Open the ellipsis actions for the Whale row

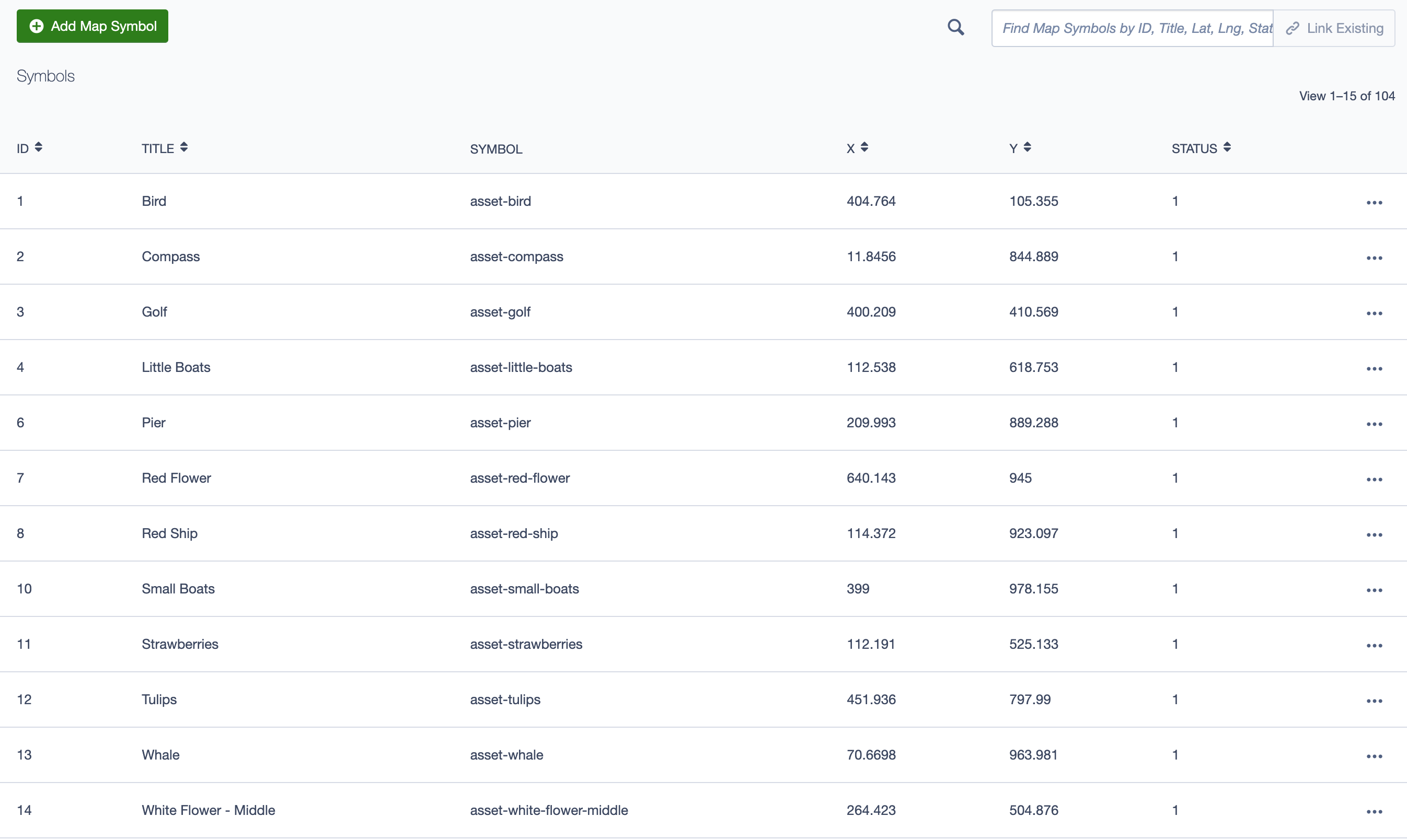point(1375,756)
